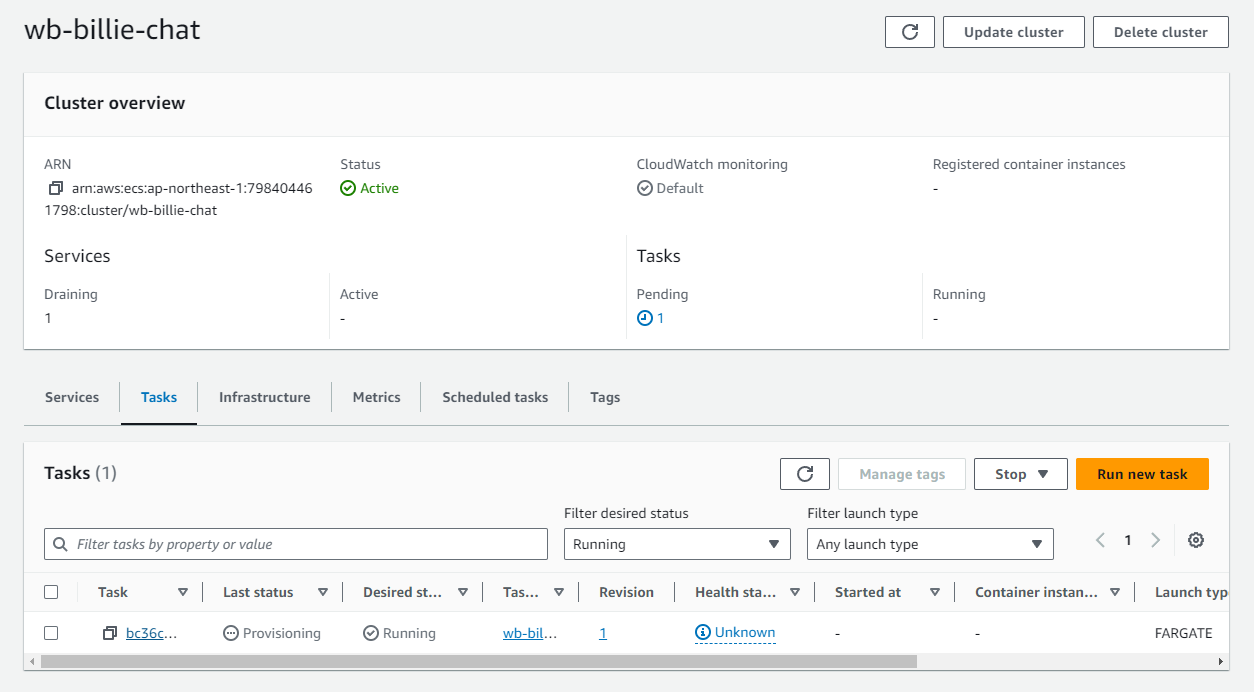The height and width of the screenshot is (692, 1254).
Task: Open the Metrics tab
Action: [376, 397]
